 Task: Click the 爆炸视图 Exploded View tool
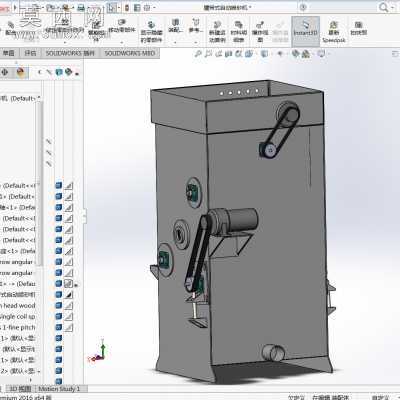pos(260,32)
